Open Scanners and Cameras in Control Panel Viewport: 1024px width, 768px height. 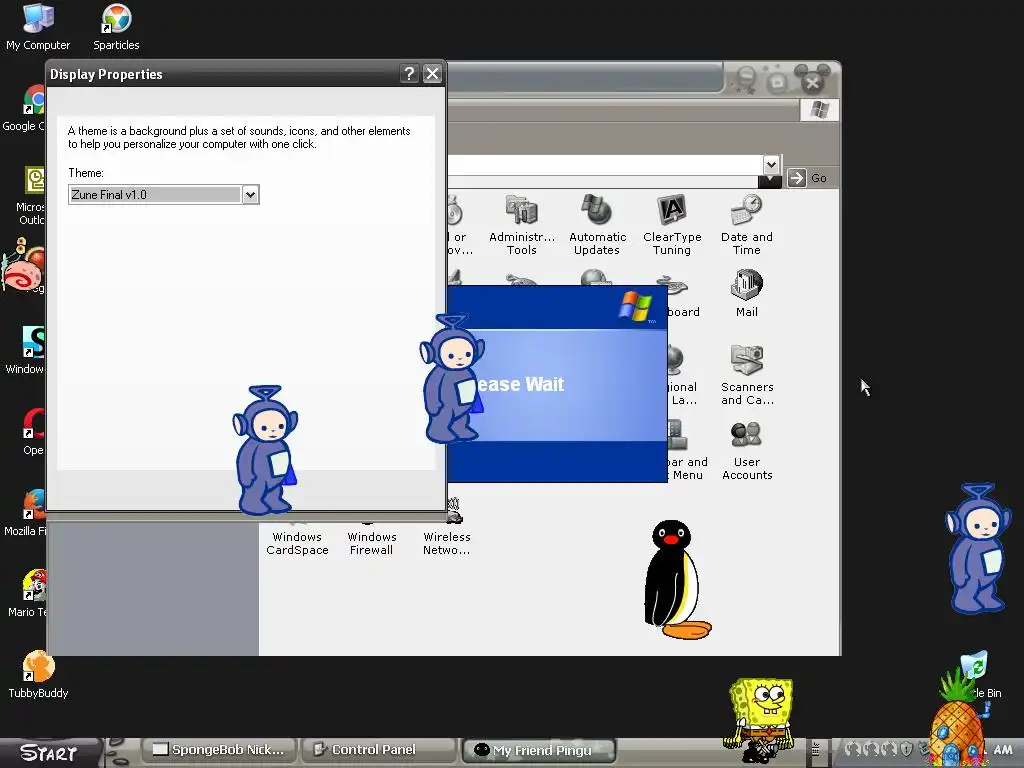point(747,375)
